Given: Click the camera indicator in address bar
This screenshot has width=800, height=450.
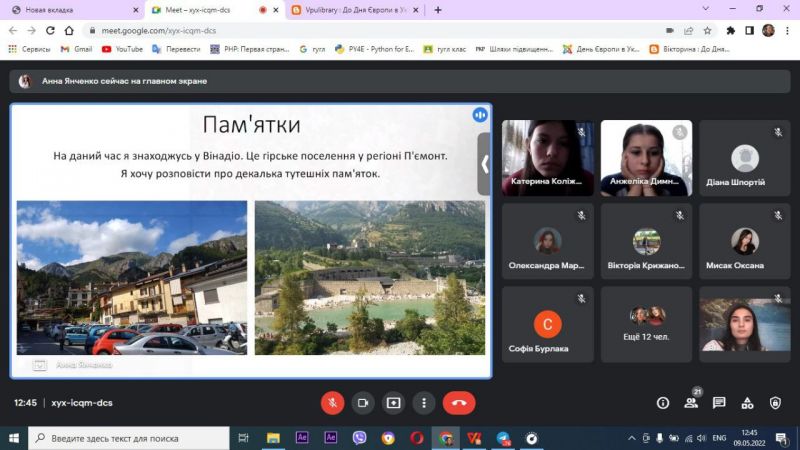Looking at the screenshot, I should [669, 31].
